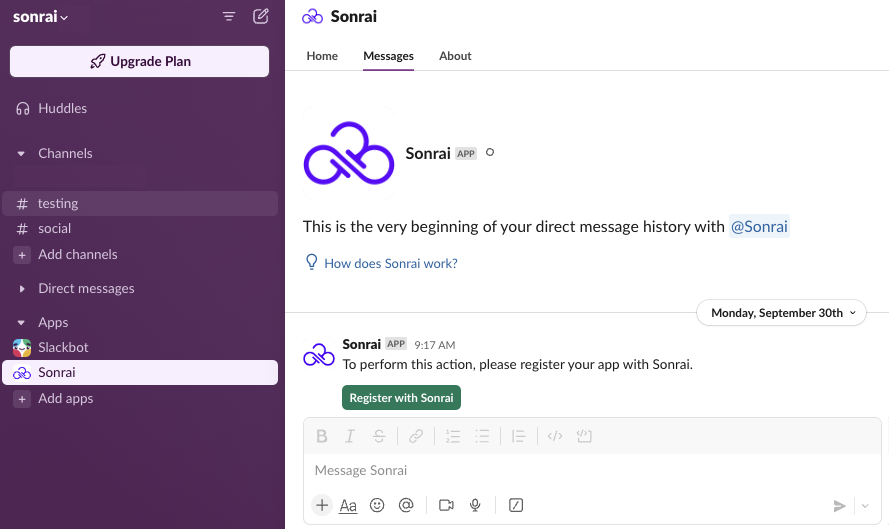
Task: Click the Sonrai status circle indicator
Action: 490,153
